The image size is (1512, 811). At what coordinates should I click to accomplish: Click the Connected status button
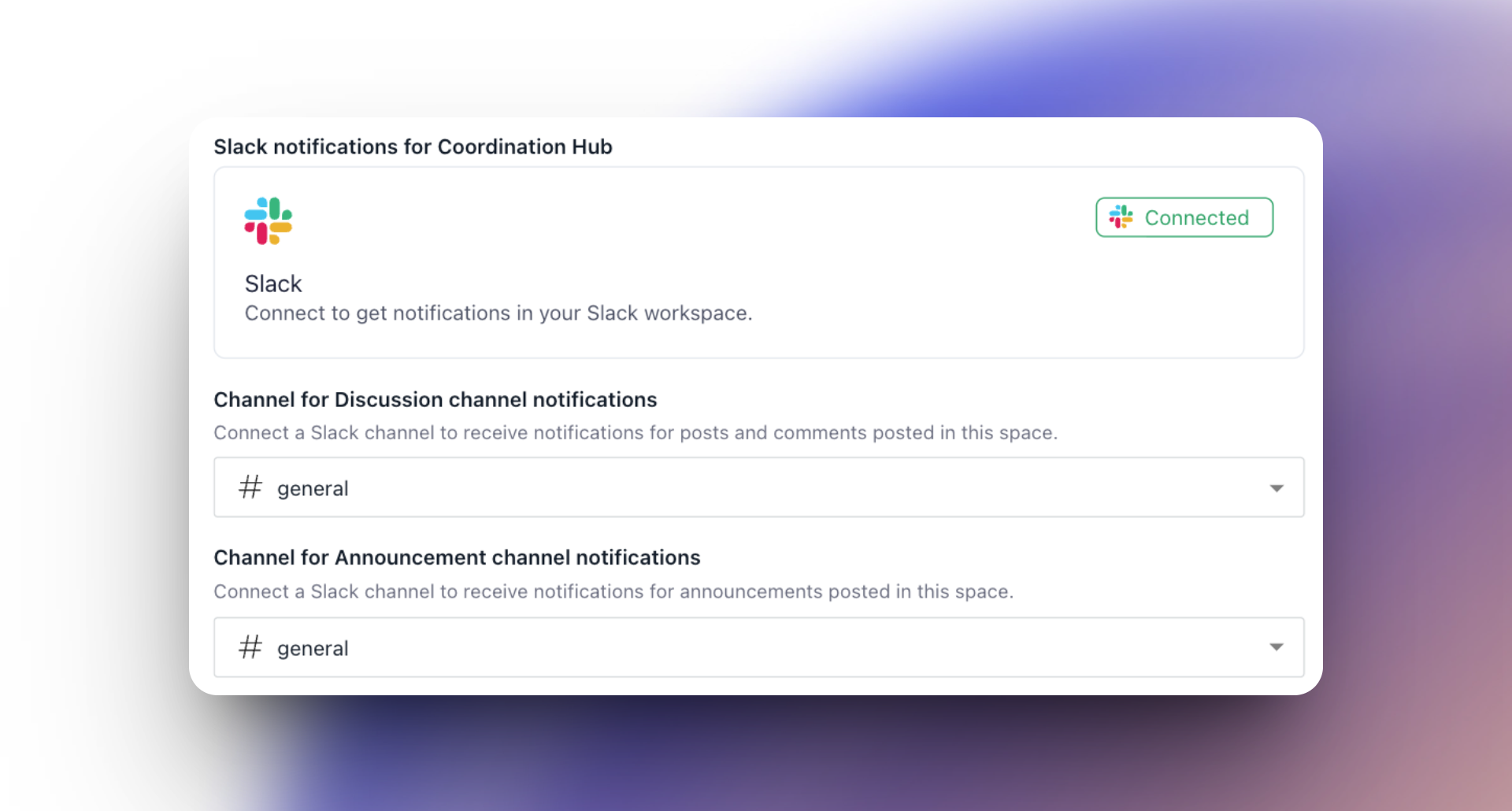[x=1184, y=217]
